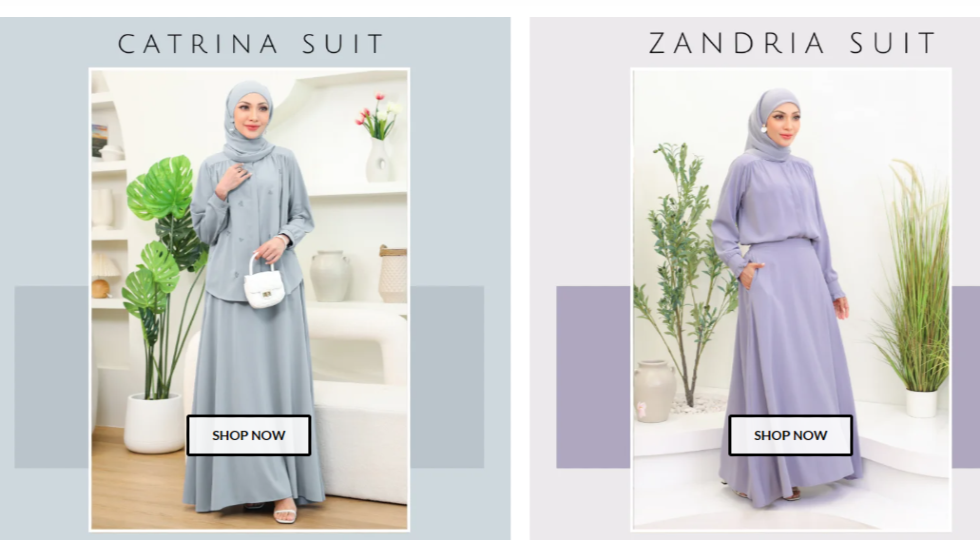Click the tulip vase on the shelf
The width and height of the screenshot is (980, 560).
[380, 139]
